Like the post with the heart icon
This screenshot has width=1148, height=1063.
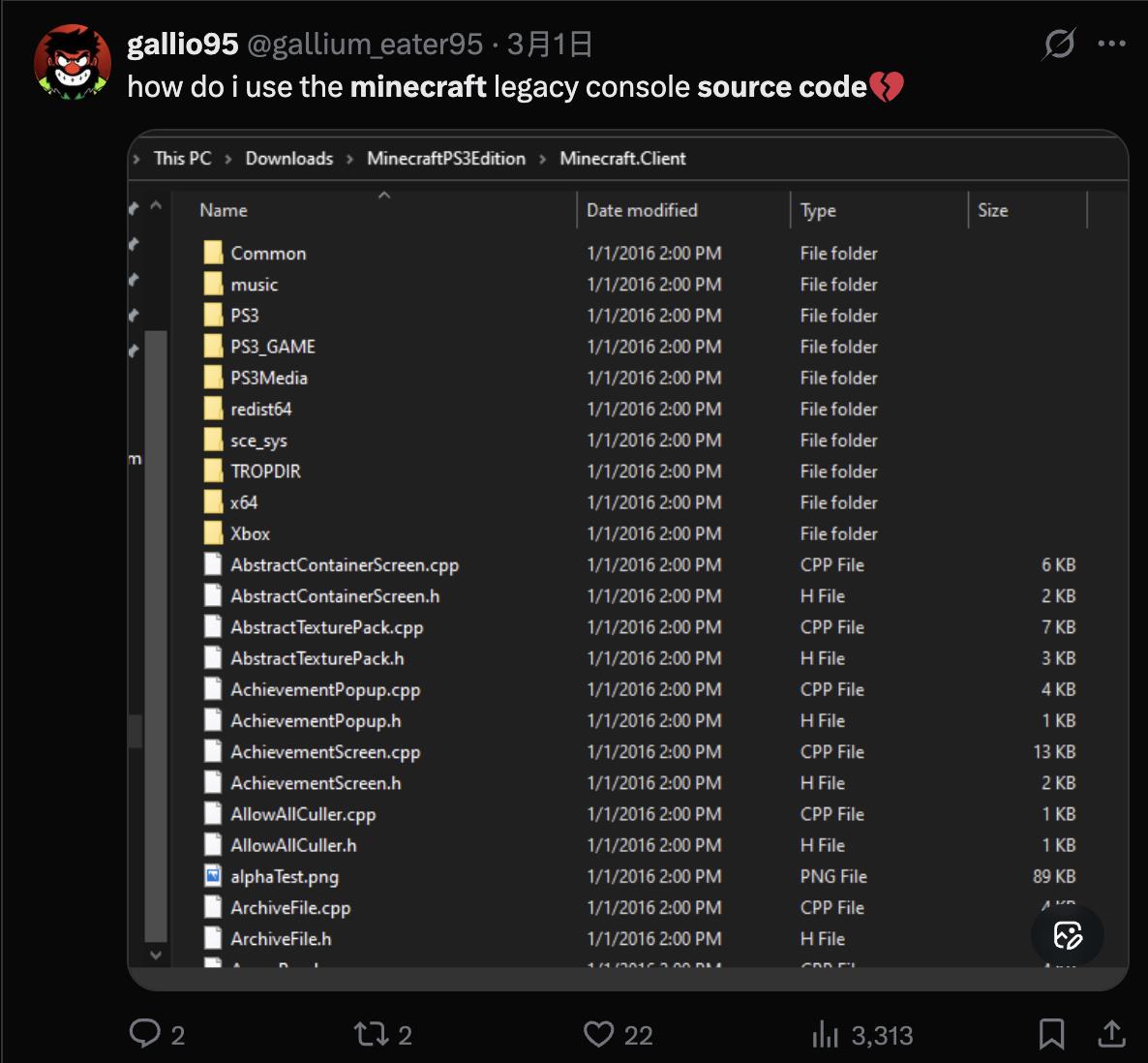tap(598, 1034)
